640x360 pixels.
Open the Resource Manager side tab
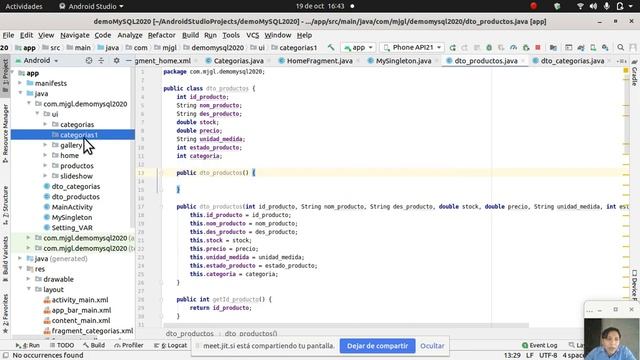tap(5, 132)
